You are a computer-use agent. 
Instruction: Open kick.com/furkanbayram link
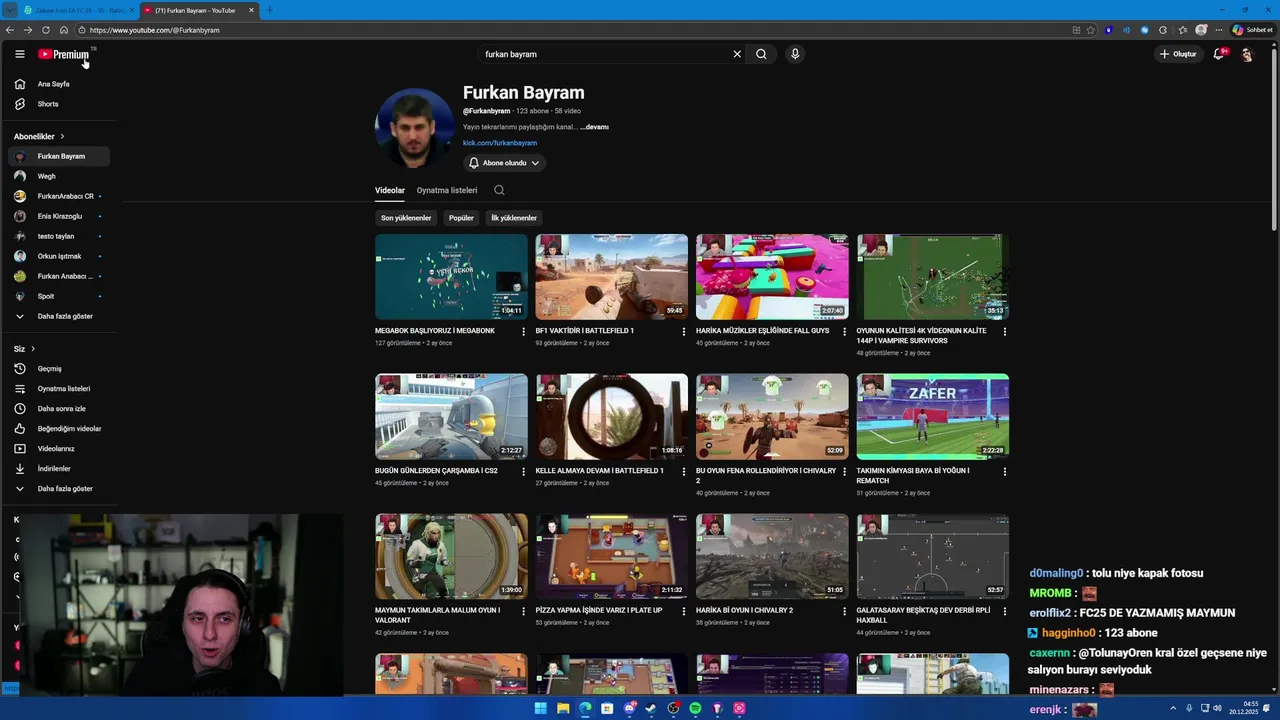500,143
